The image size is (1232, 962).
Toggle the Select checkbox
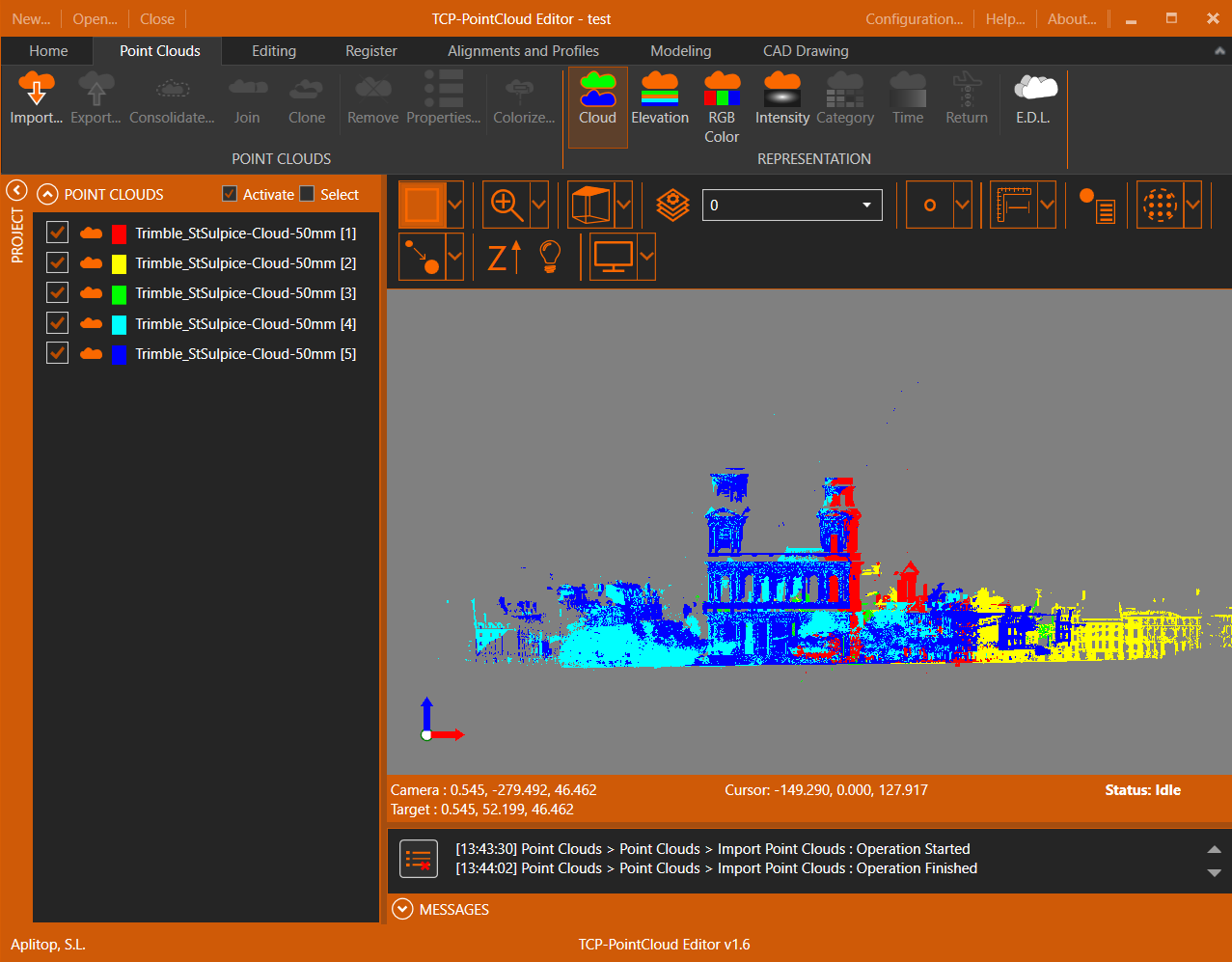coord(307,194)
